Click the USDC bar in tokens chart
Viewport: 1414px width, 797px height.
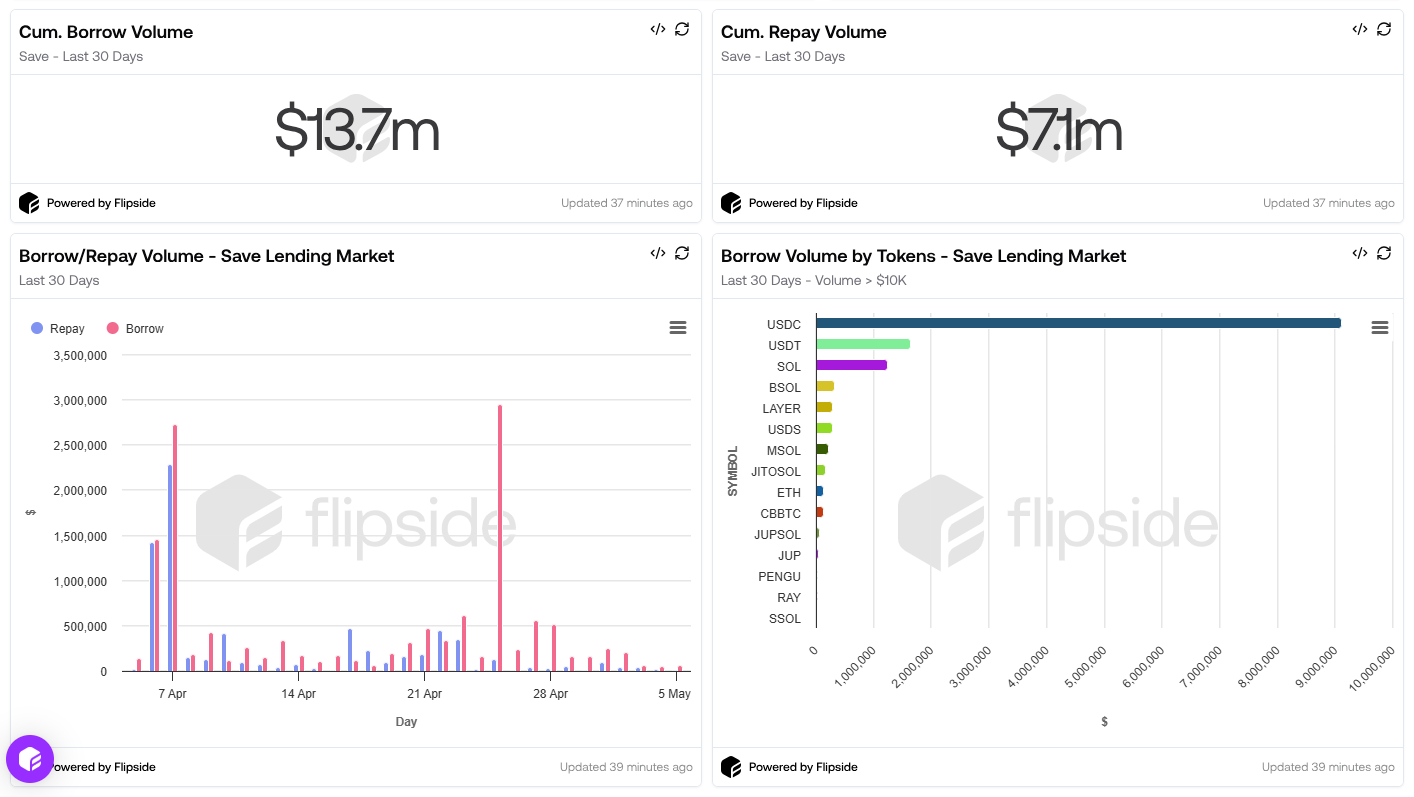point(1078,323)
